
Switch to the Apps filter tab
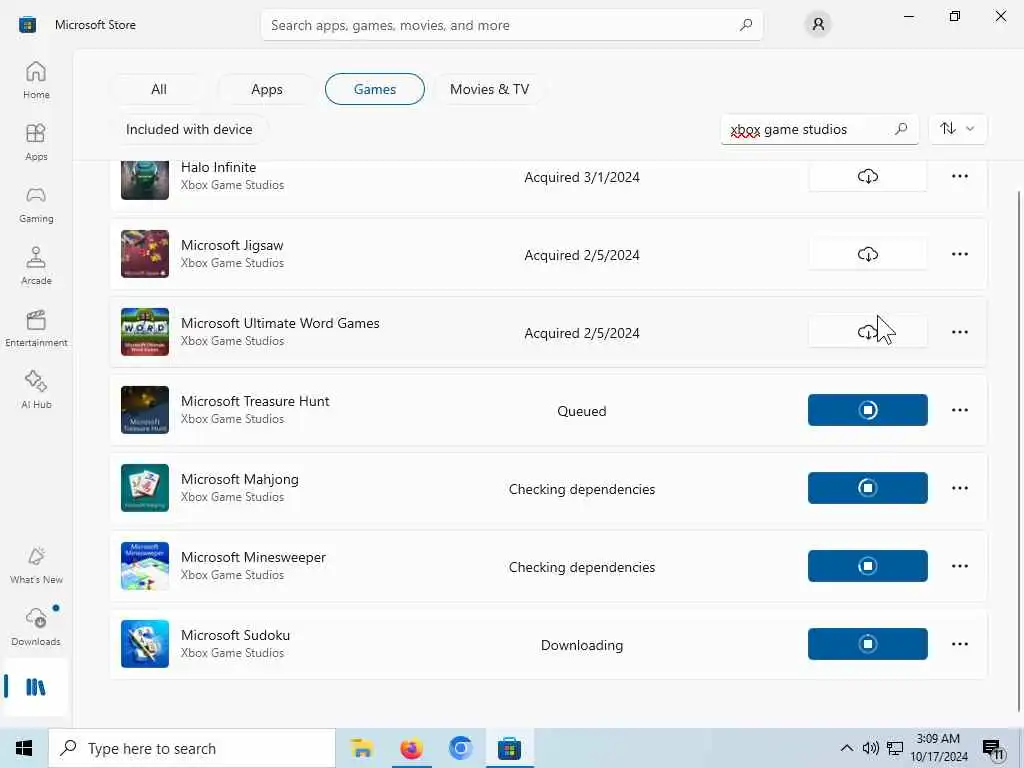click(x=266, y=89)
